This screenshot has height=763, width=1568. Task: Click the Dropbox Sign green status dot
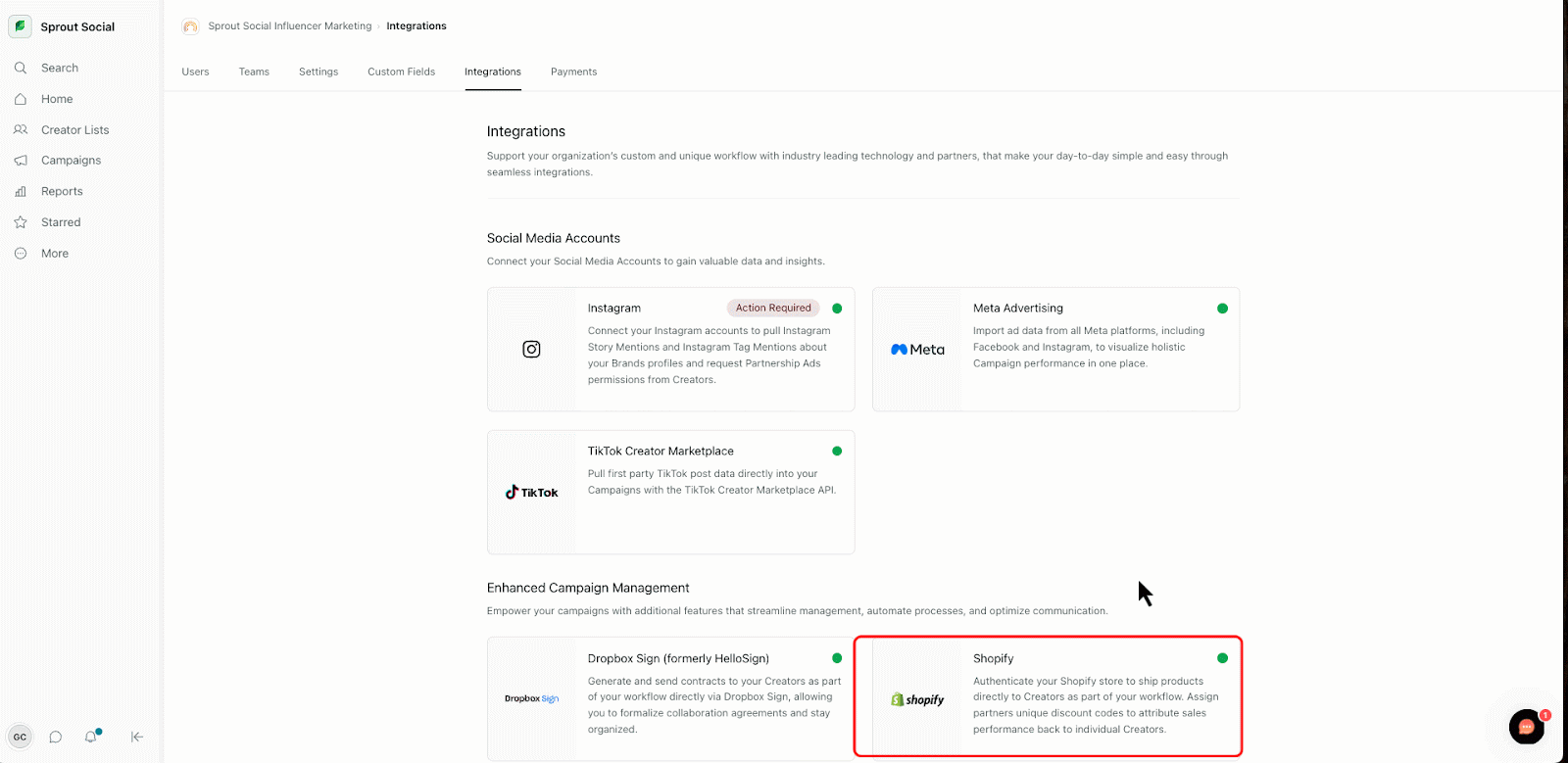pyautogui.click(x=837, y=658)
